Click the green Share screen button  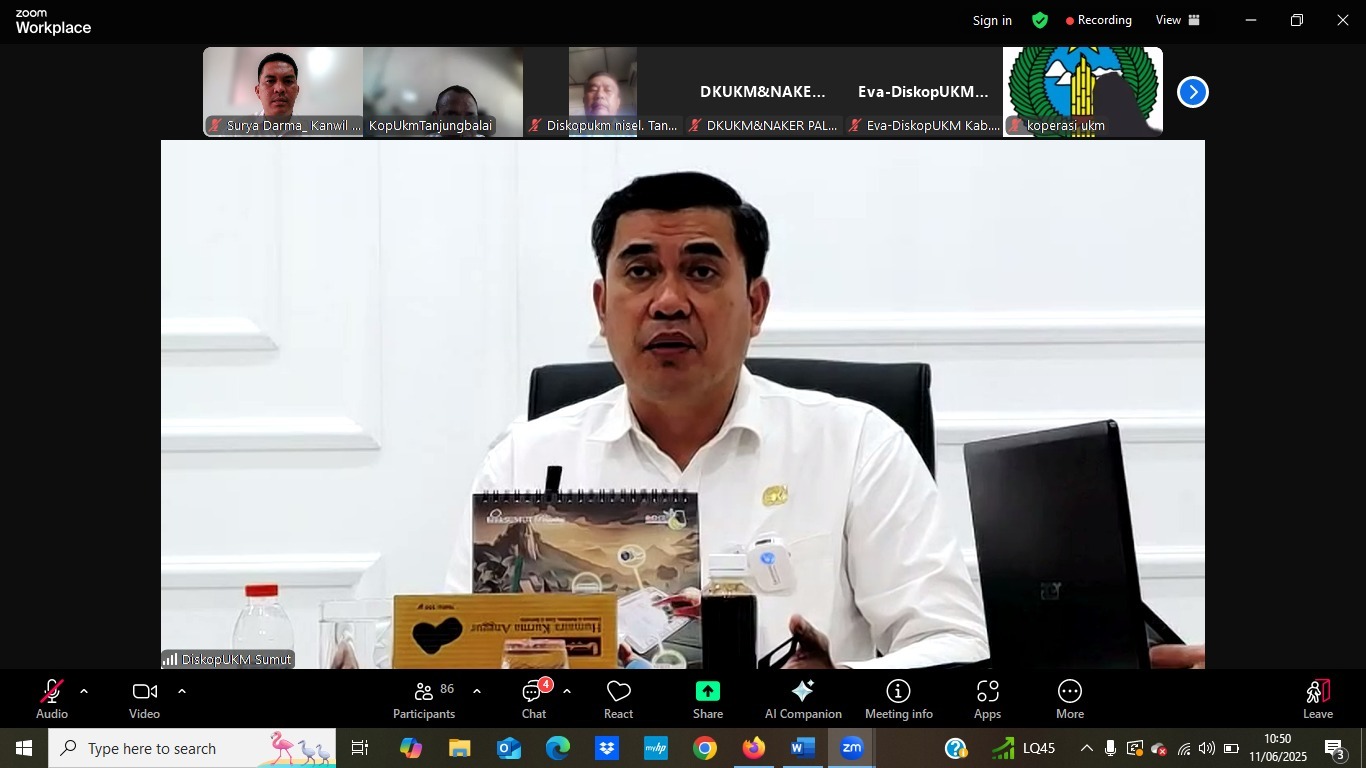707,698
